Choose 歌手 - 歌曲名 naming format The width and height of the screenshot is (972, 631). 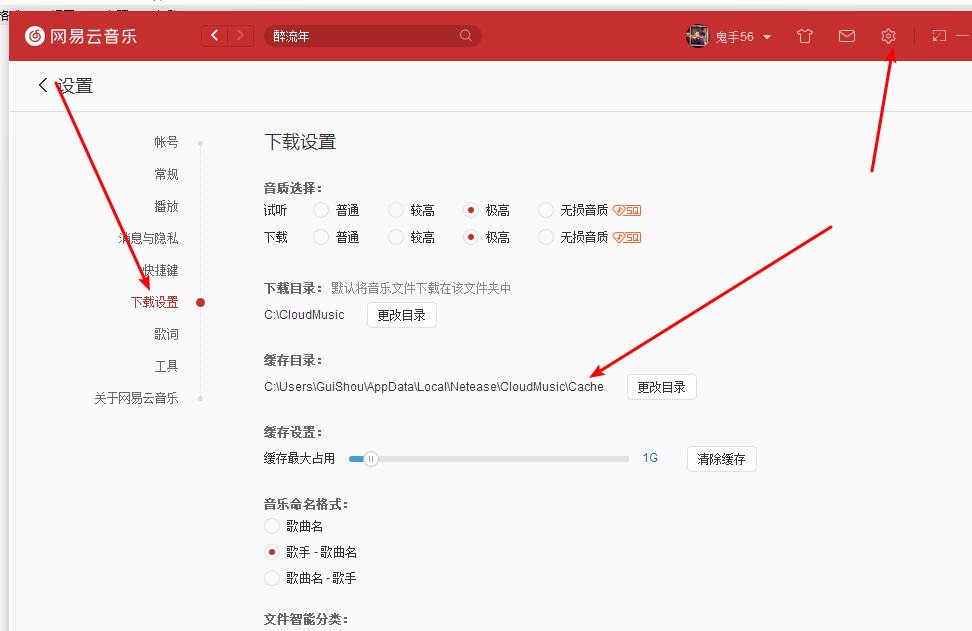(x=272, y=552)
